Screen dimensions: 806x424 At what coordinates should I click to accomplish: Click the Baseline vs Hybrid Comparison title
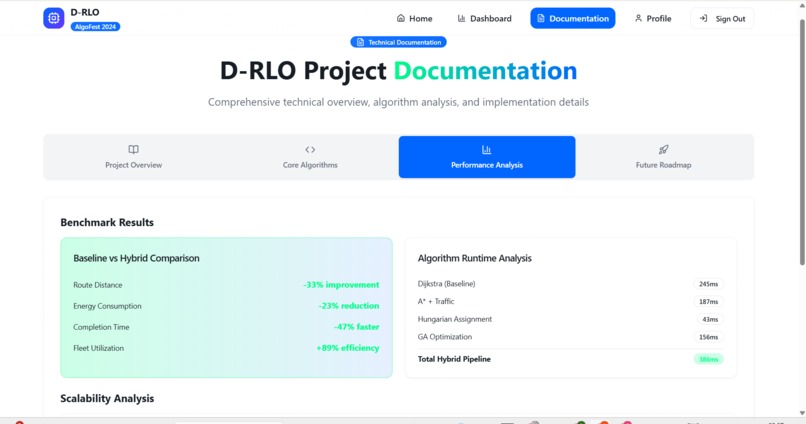click(136, 258)
